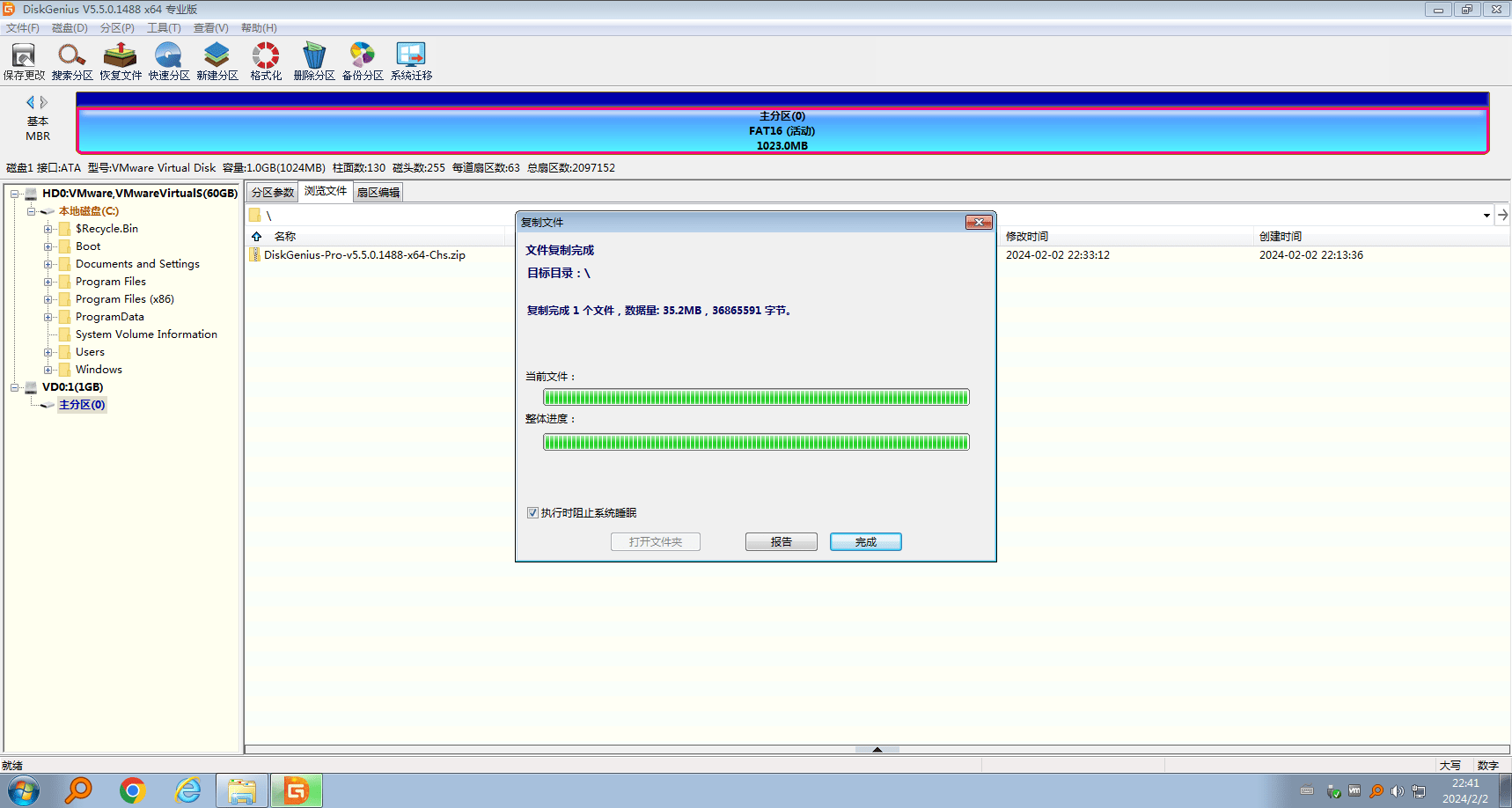1512x808 pixels.
Task: Click the 报告 button
Action: pos(782,542)
